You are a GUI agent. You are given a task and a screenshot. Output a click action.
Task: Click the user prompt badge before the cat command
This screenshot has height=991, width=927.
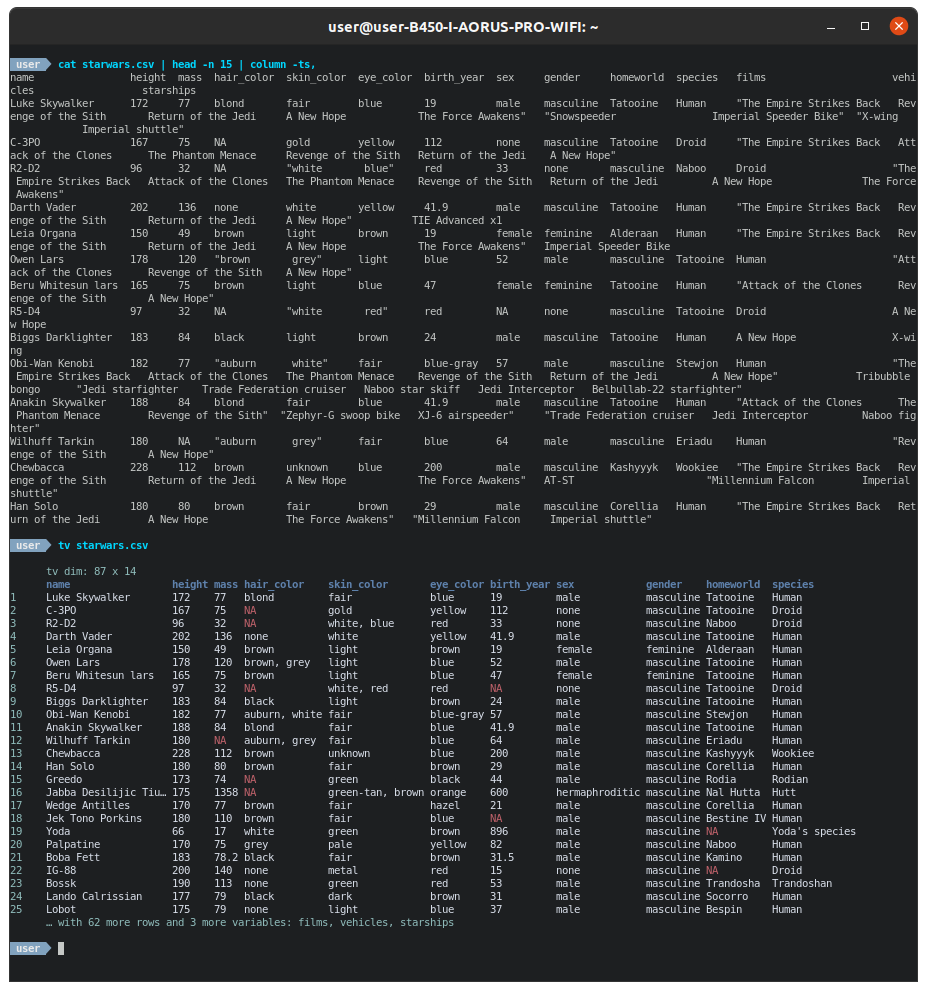[x=28, y=64]
